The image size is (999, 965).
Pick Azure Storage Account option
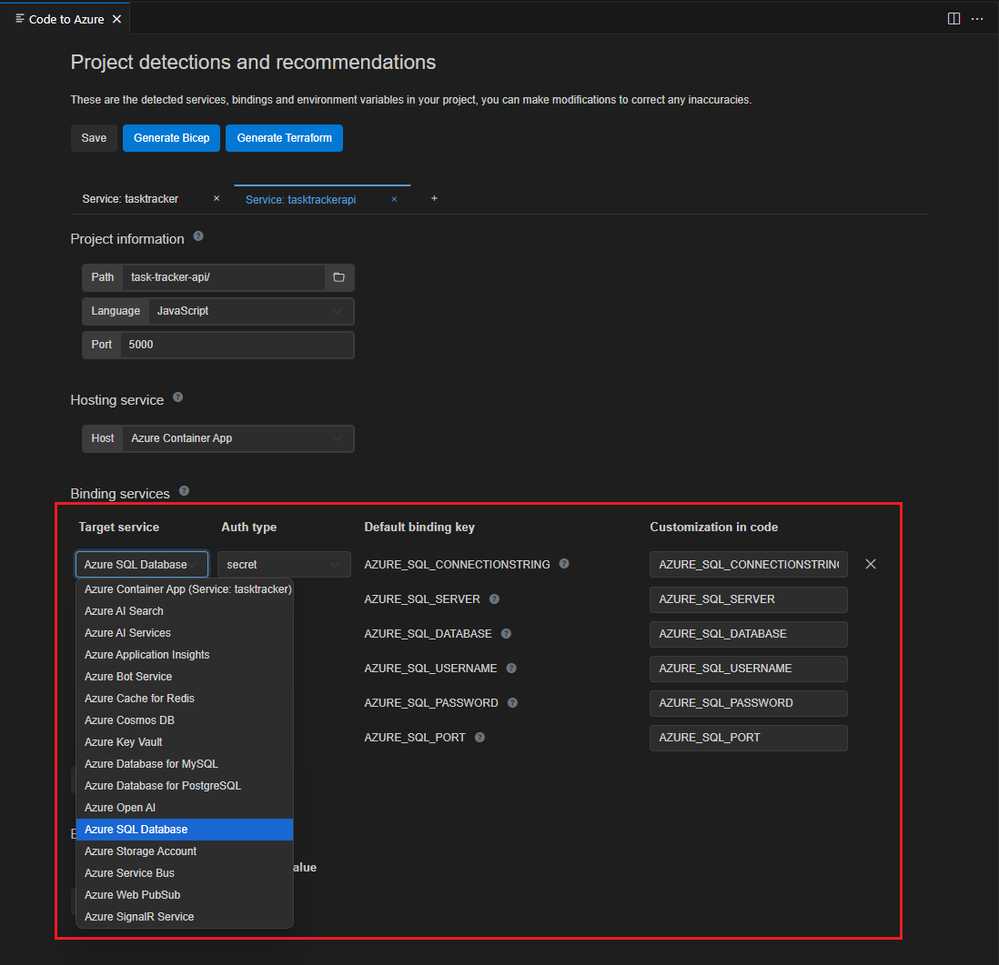(185, 851)
